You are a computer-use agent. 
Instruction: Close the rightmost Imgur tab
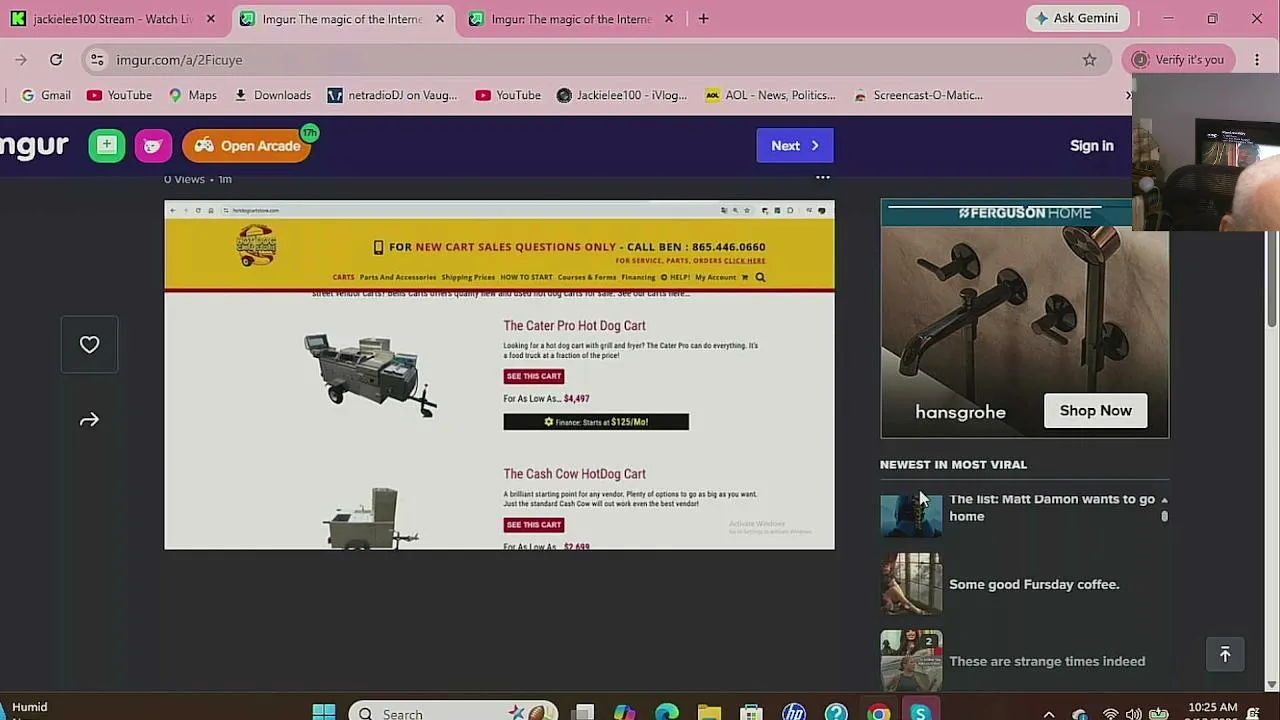(668, 19)
